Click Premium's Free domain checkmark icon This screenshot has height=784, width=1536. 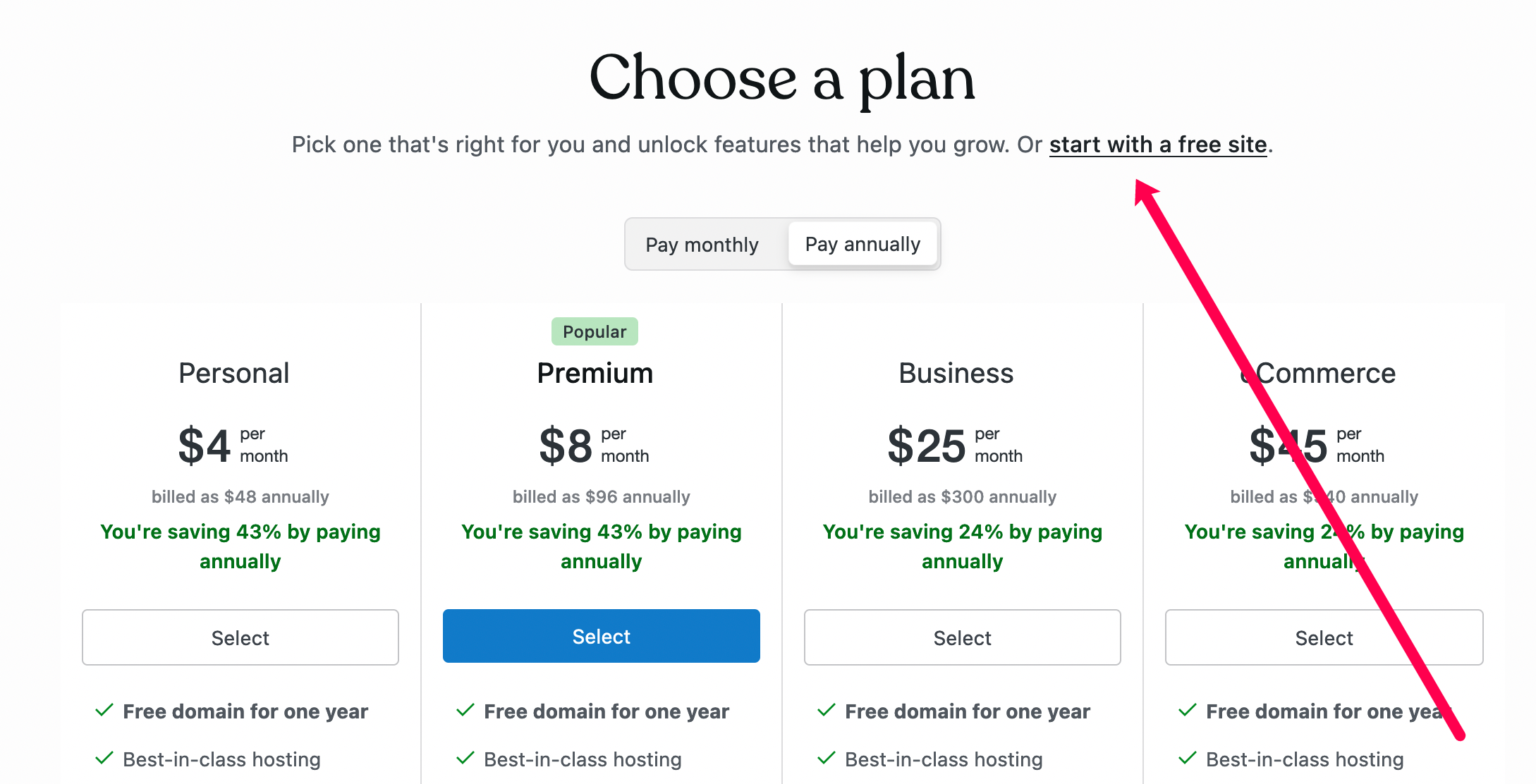coord(465,710)
